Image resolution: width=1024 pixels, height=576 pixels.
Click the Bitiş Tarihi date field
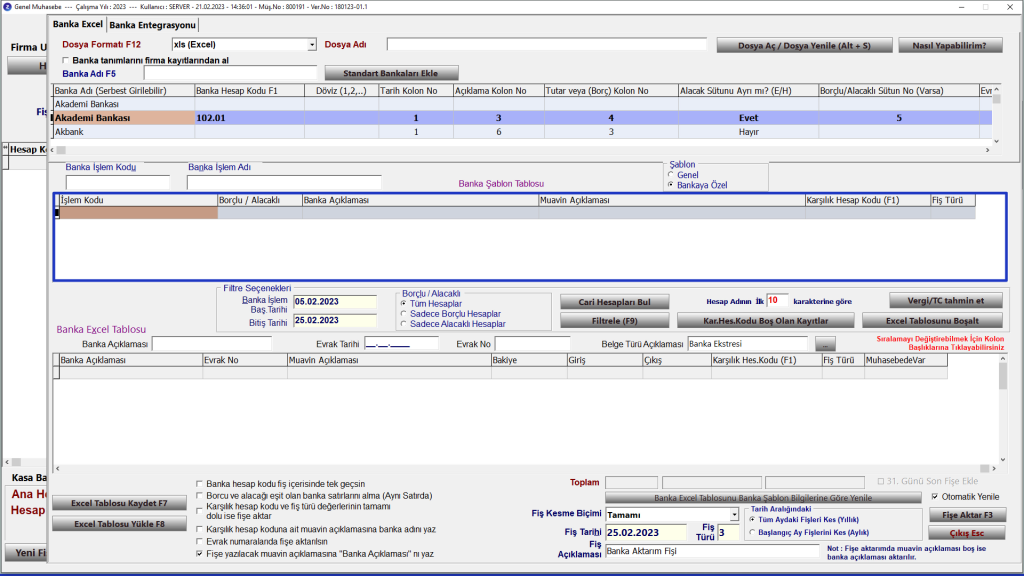pos(335,321)
